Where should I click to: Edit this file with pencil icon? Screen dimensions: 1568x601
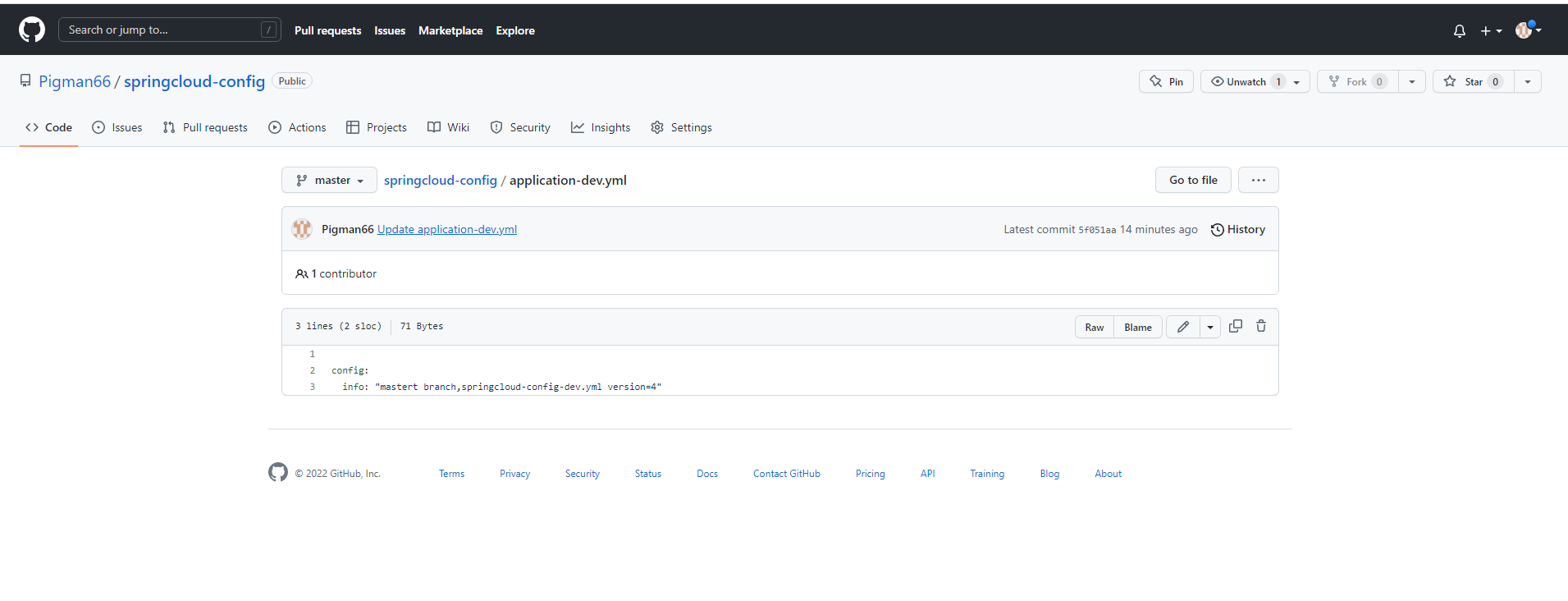[x=1183, y=327]
